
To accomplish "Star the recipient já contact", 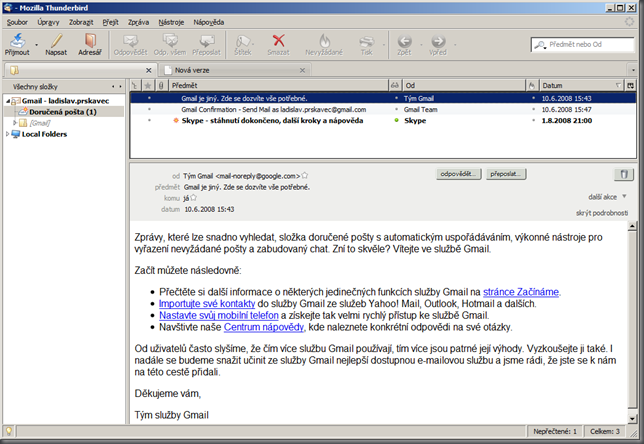I will point(193,198).
